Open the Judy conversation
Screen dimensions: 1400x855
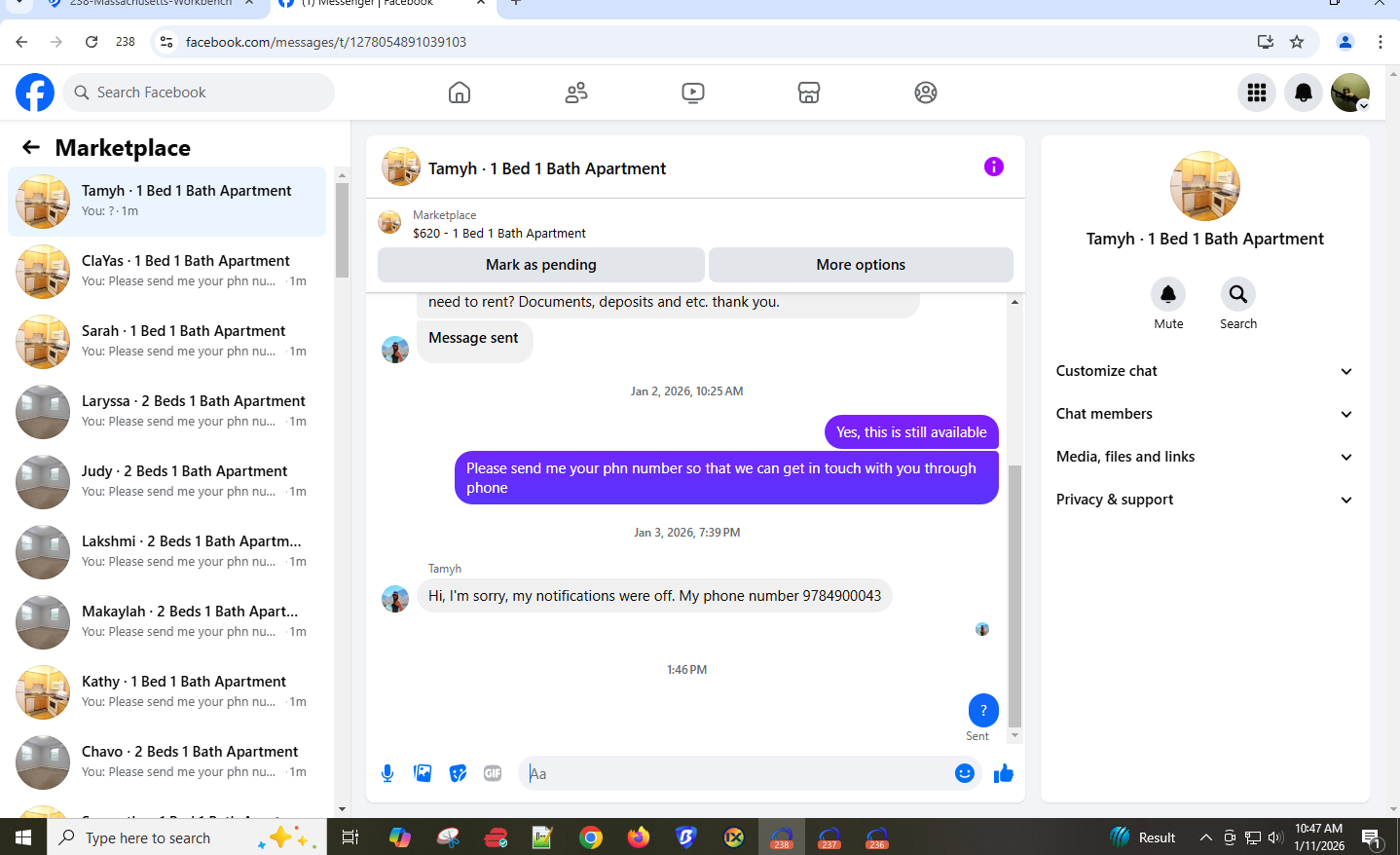pos(167,482)
